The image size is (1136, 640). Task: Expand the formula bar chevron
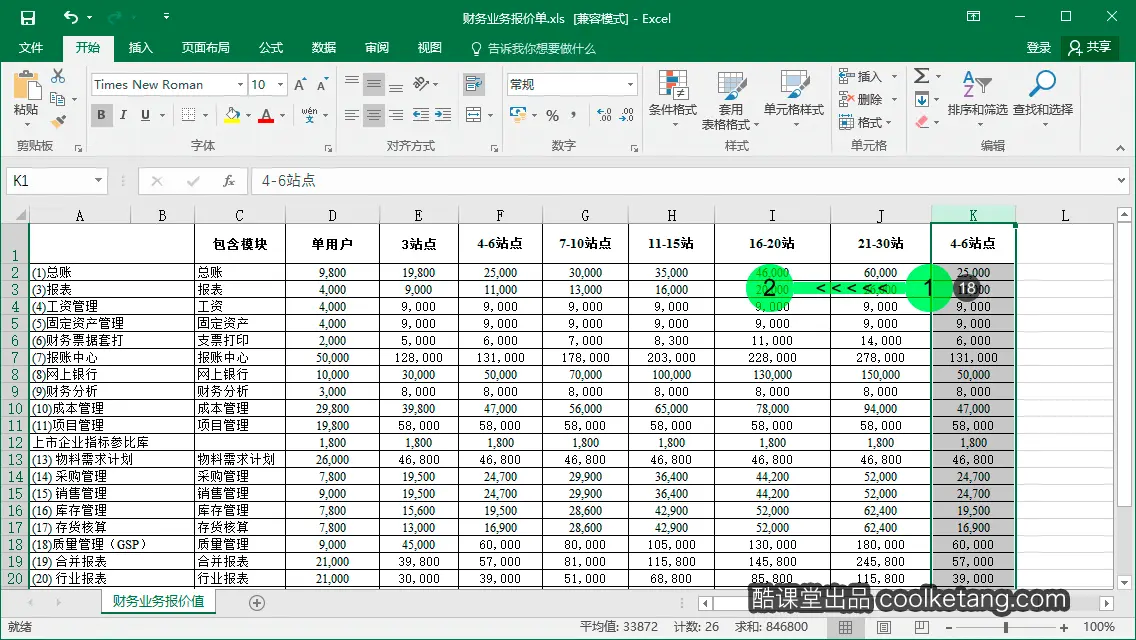coord(1122,180)
